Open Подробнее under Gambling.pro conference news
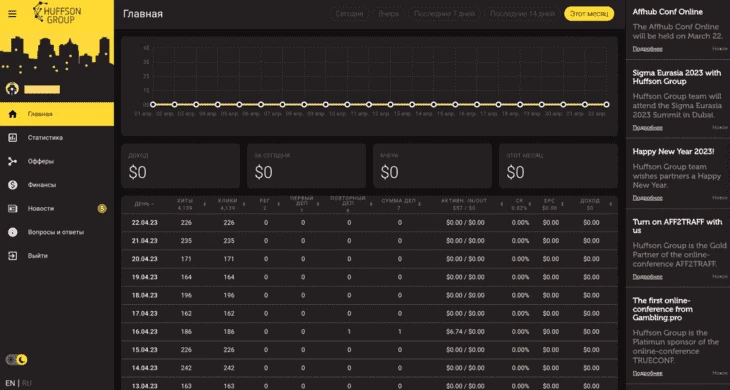Image resolution: width=730 pixels, height=390 pixels. [x=647, y=373]
